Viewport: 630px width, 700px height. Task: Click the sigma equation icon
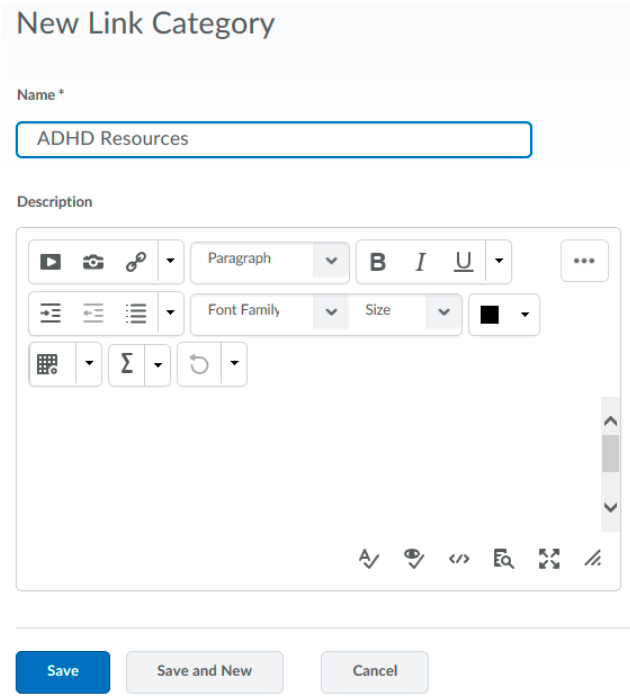tap(127, 365)
